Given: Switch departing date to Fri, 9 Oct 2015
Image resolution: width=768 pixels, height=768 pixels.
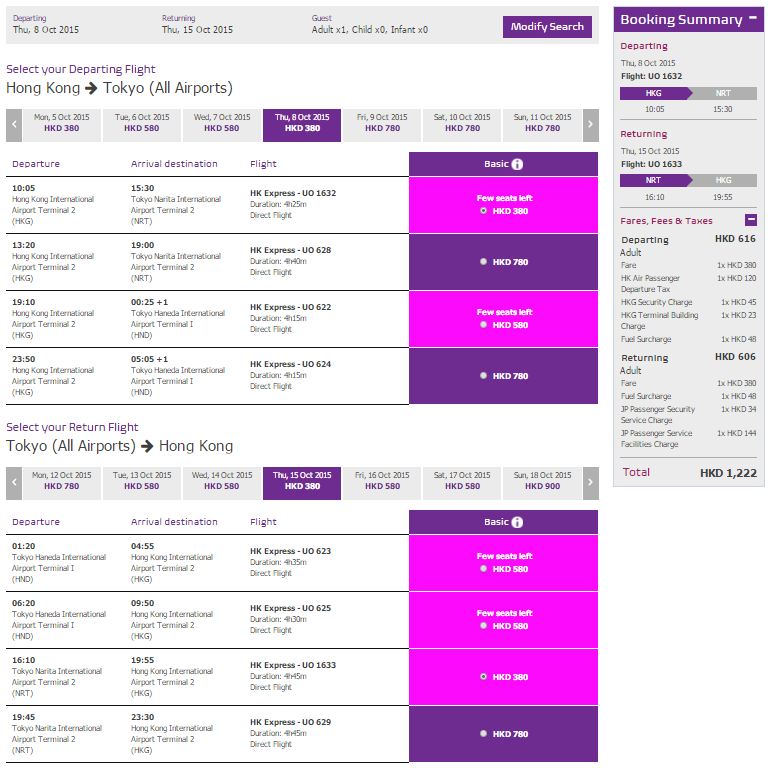Looking at the screenshot, I should [x=382, y=123].
